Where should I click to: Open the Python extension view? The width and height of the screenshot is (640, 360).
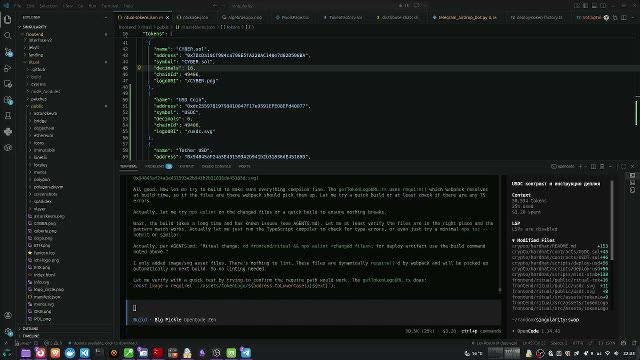pos(8,132)
